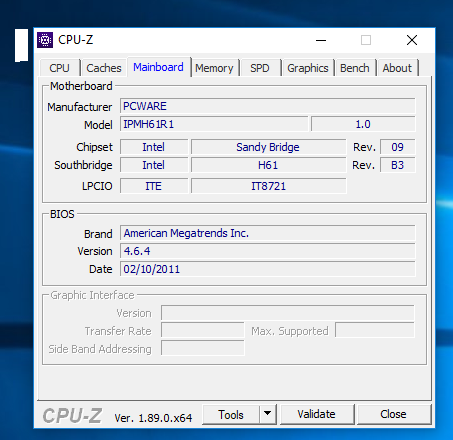Image resolution: width=453 pixels, height=440 pixels.
Task: Minimize the CPU-Z window
Action: pyautogui.click(x=321, y=40)
